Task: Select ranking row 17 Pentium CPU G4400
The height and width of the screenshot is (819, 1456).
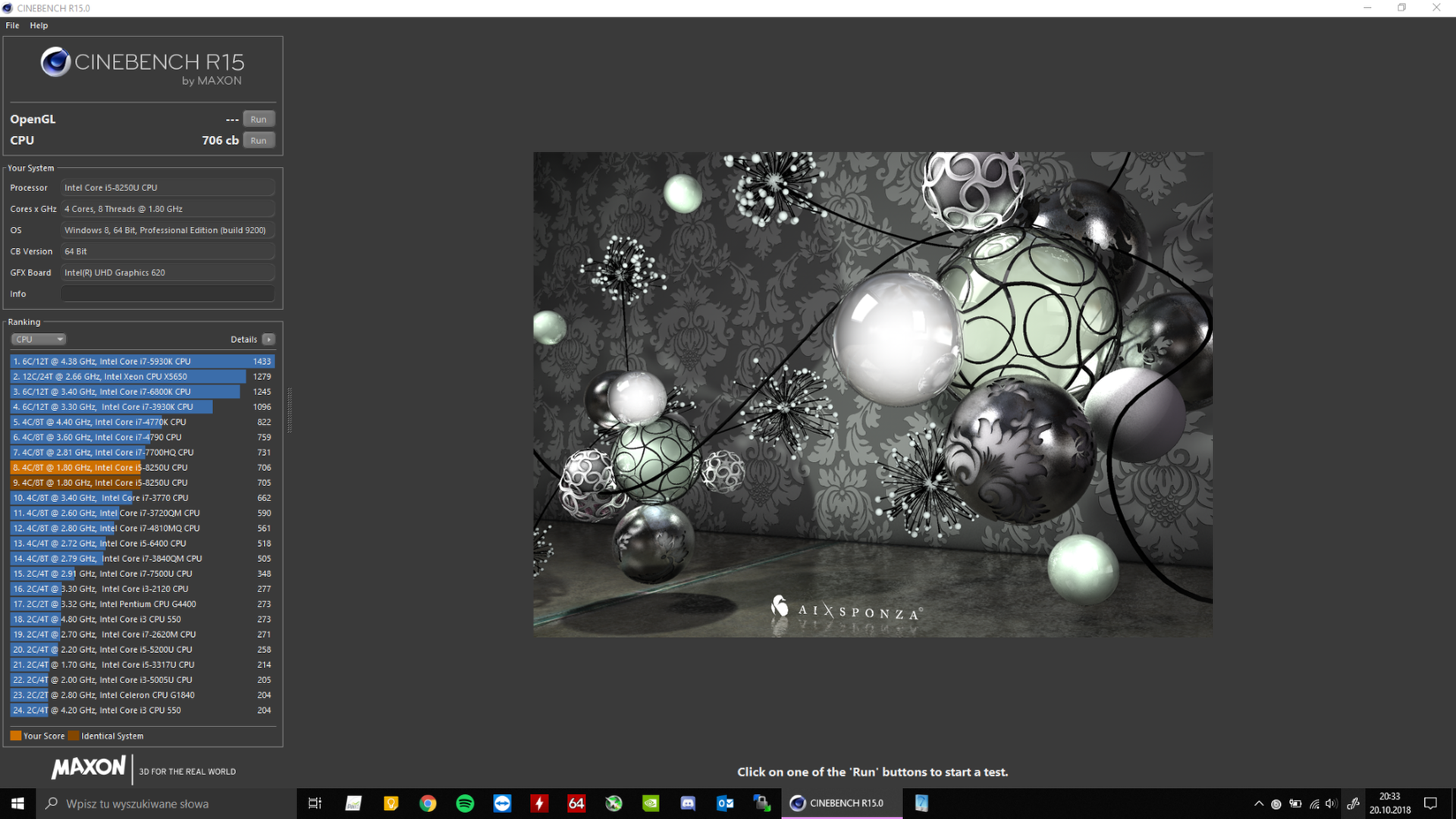Action: point(143,604)
